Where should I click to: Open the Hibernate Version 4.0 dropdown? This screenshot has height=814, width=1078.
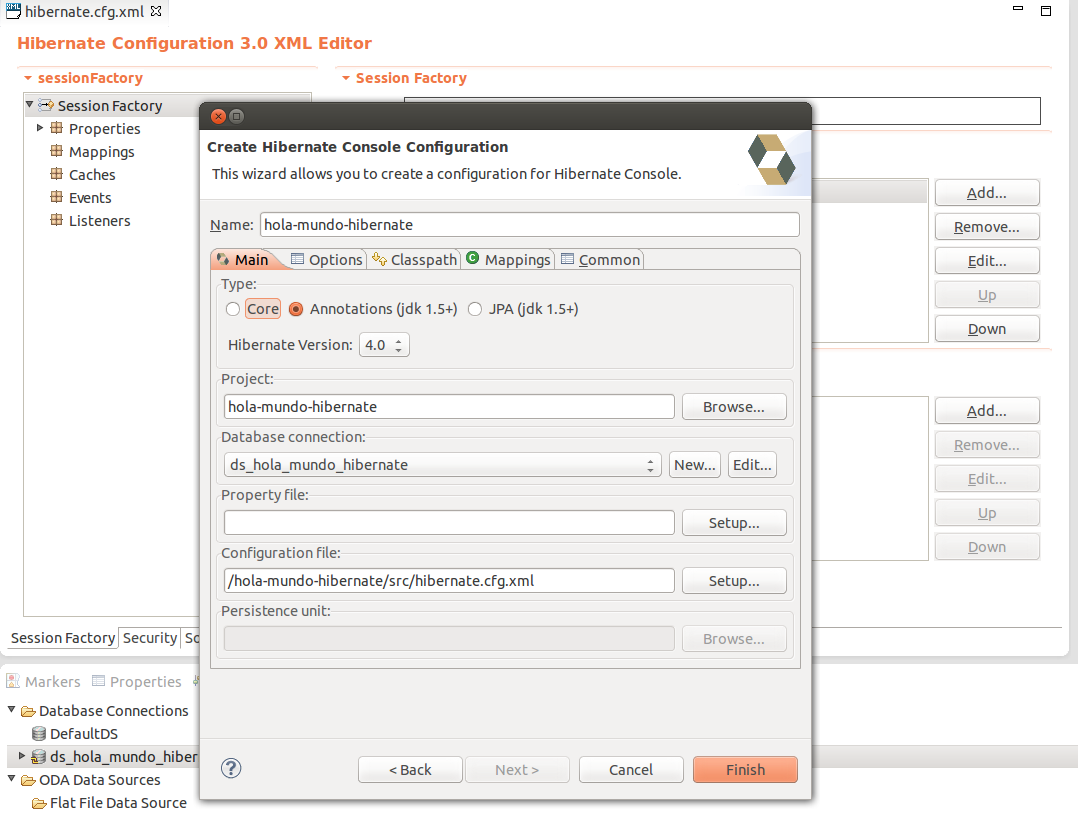click(384, 344)
